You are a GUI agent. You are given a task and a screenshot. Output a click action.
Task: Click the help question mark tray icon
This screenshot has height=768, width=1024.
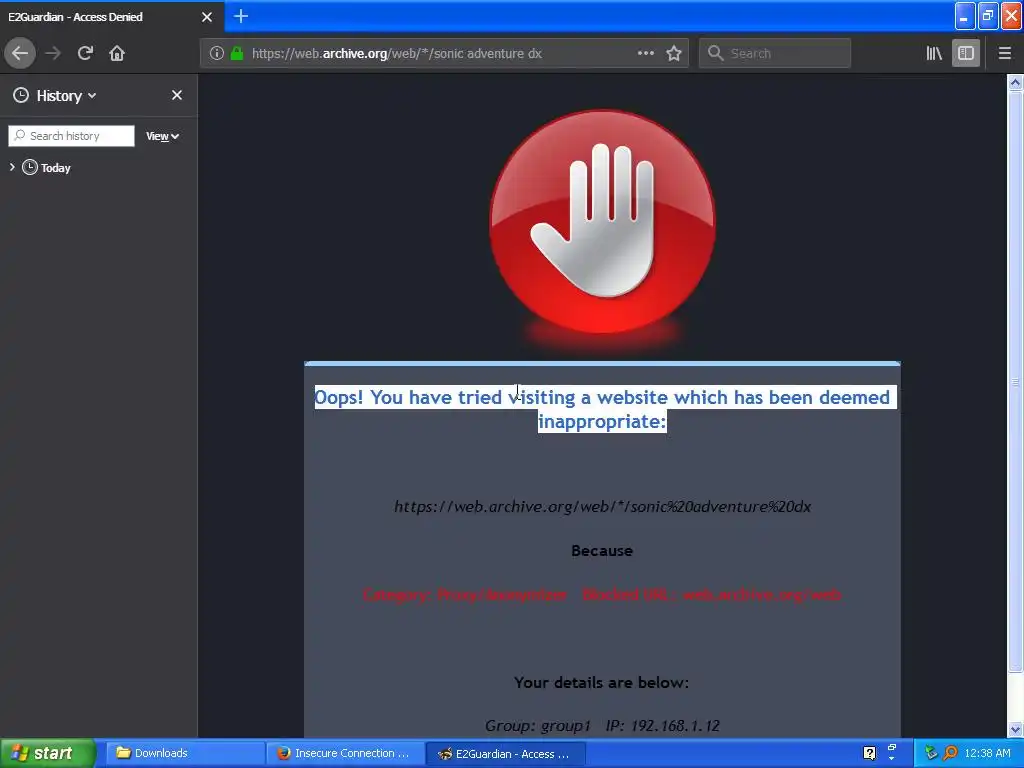(869, 753)
